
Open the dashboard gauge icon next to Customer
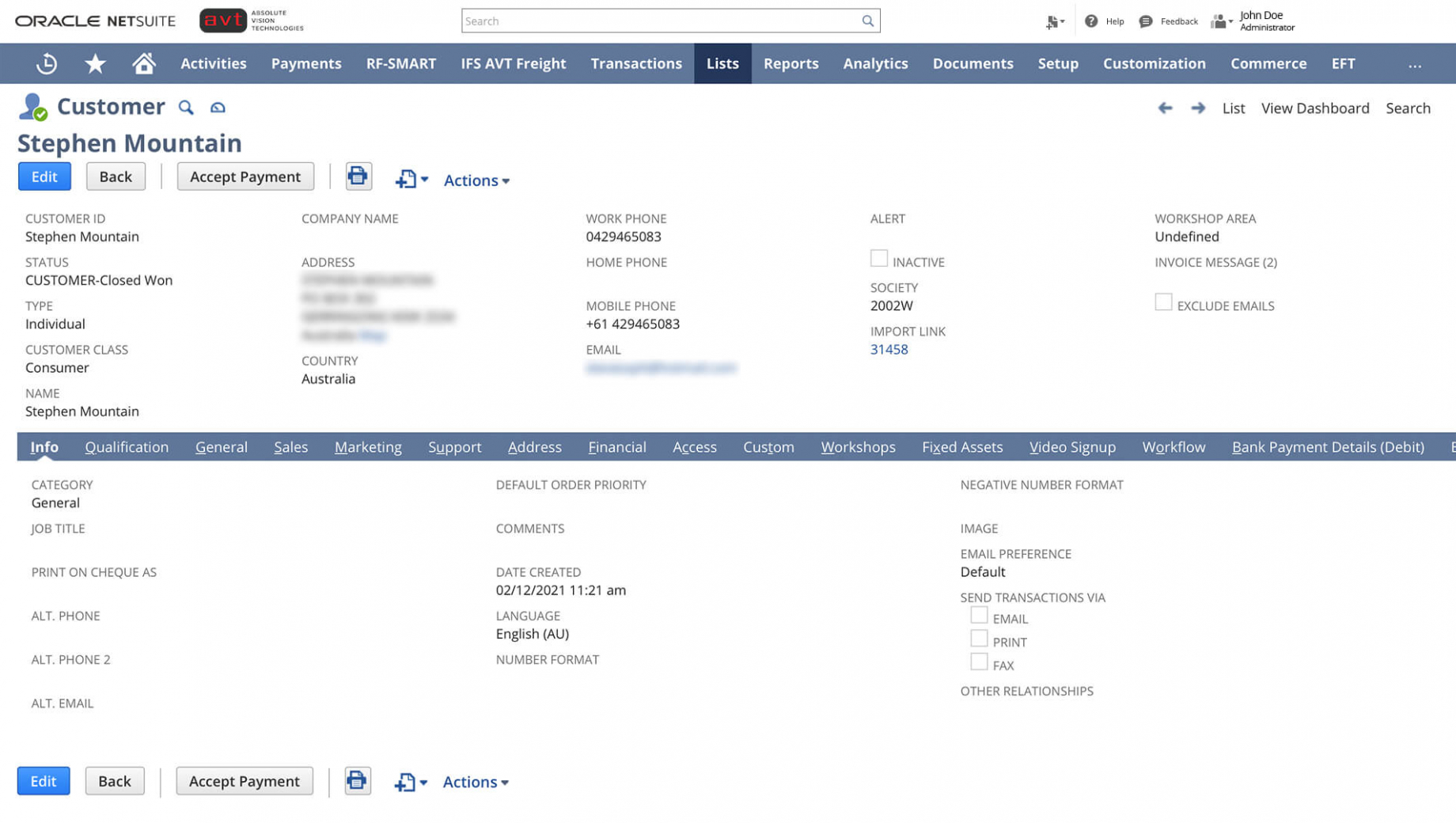(218, 107)
